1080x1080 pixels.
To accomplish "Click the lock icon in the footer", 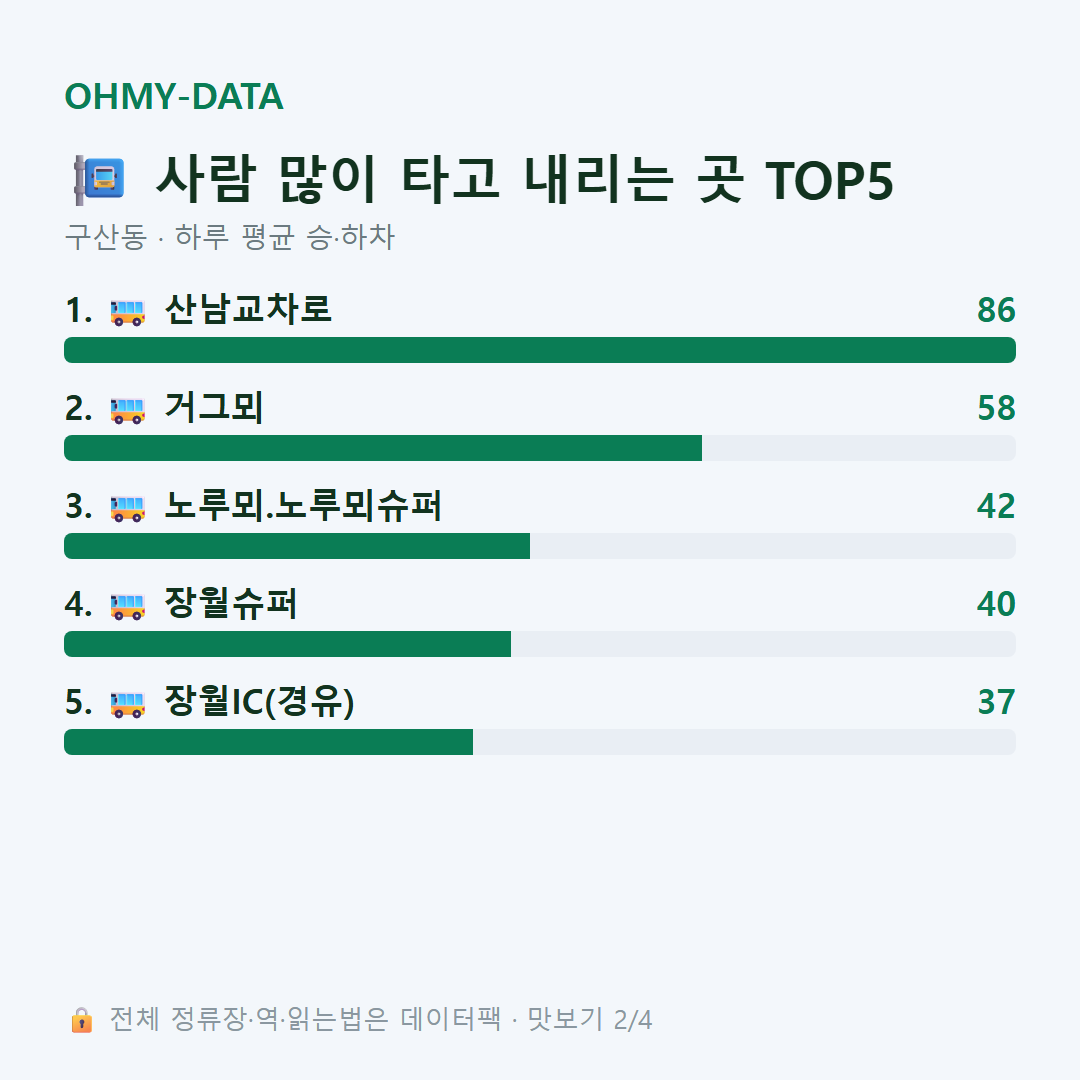I will pyautogui.click(x=81, y=1019).
